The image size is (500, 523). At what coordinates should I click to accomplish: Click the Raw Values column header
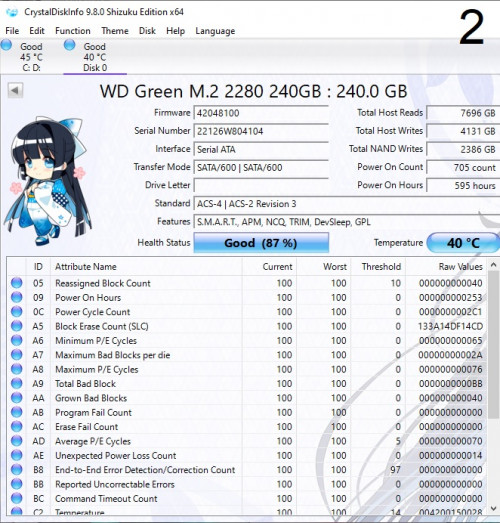point(446,267)
